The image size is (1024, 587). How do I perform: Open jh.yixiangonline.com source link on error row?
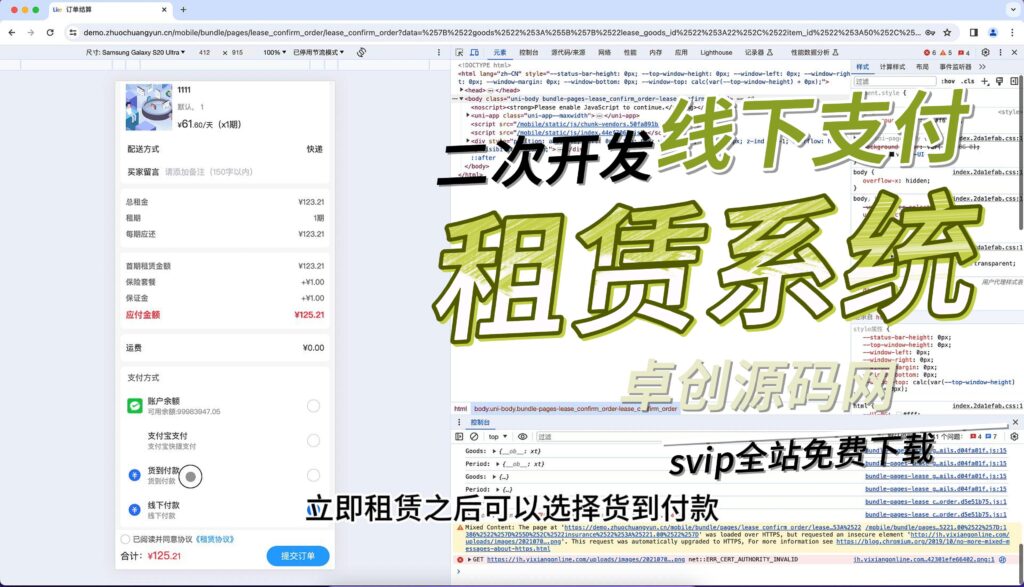(923, 560)
